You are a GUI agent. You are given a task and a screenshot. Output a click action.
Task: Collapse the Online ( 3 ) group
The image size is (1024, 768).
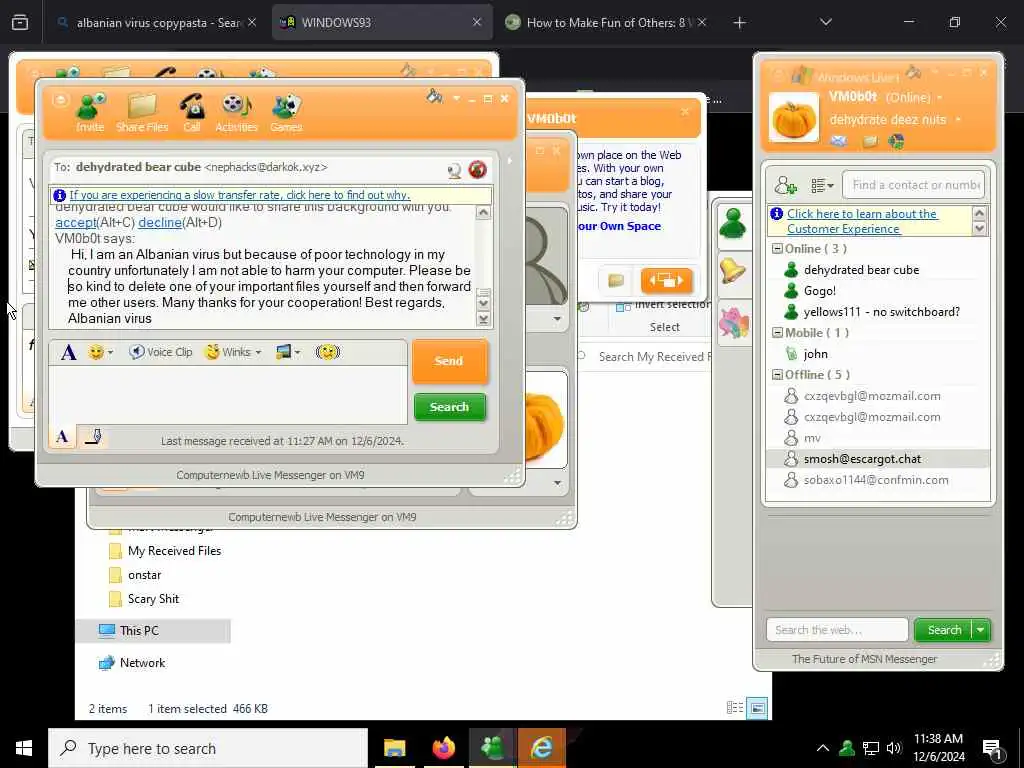coord(777,249)
